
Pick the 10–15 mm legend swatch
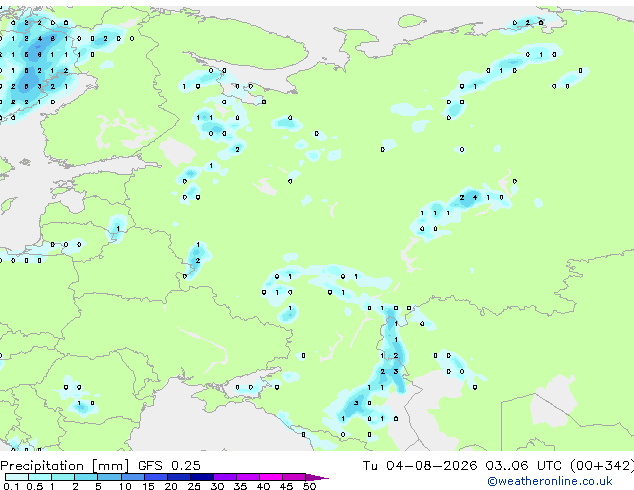(133, 477)
